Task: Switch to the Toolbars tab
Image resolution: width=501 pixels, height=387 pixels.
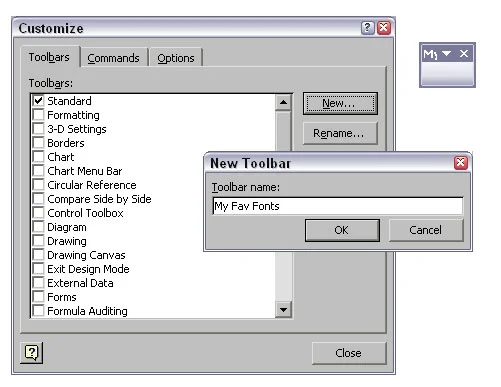Action: click(x=49, y=57)
